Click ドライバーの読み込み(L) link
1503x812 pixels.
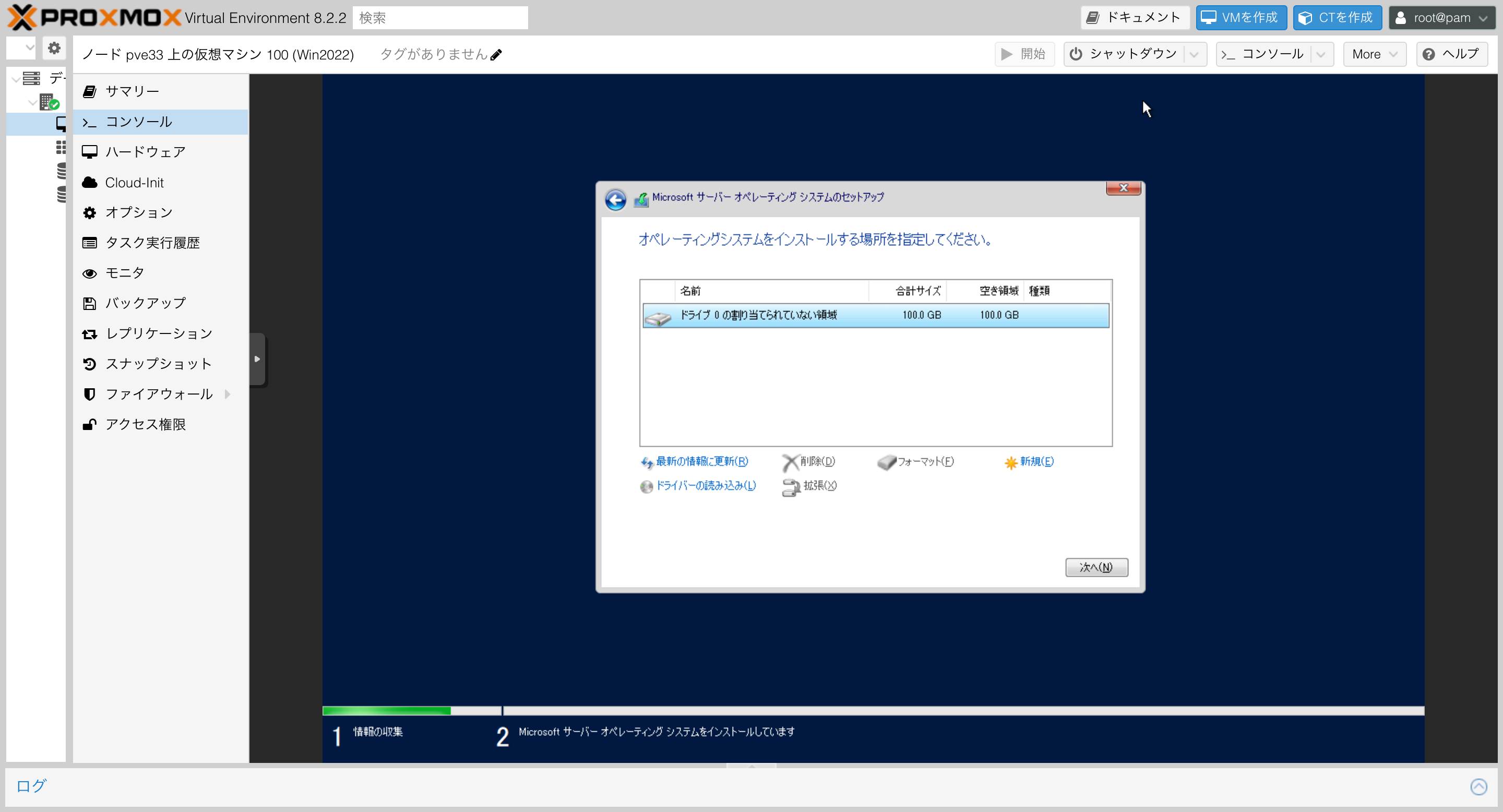[x=706, y=485]
